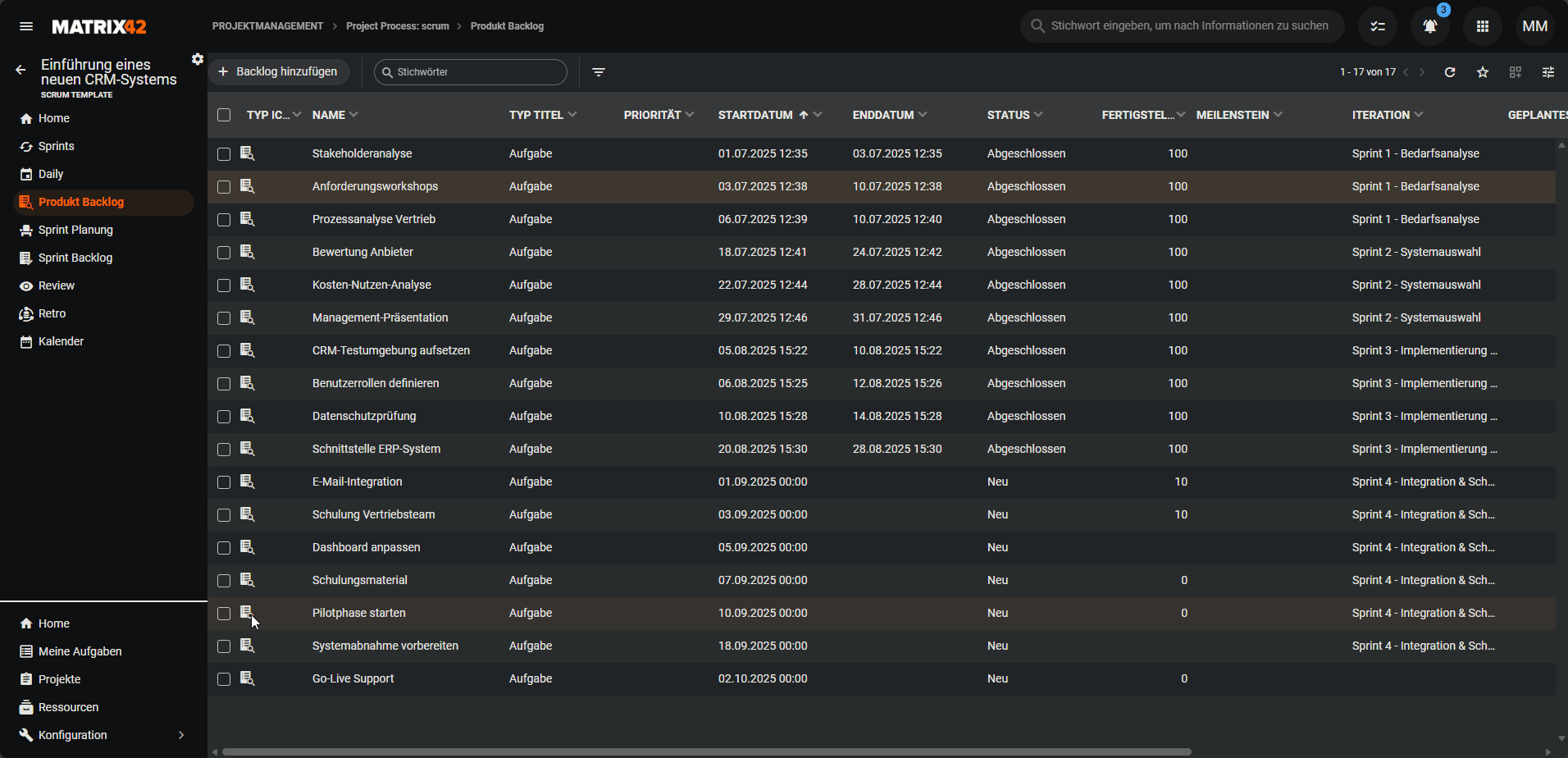Open Sprint Planung in sidebar
The height and width of the screenshot is (758, 1568).
75,230
